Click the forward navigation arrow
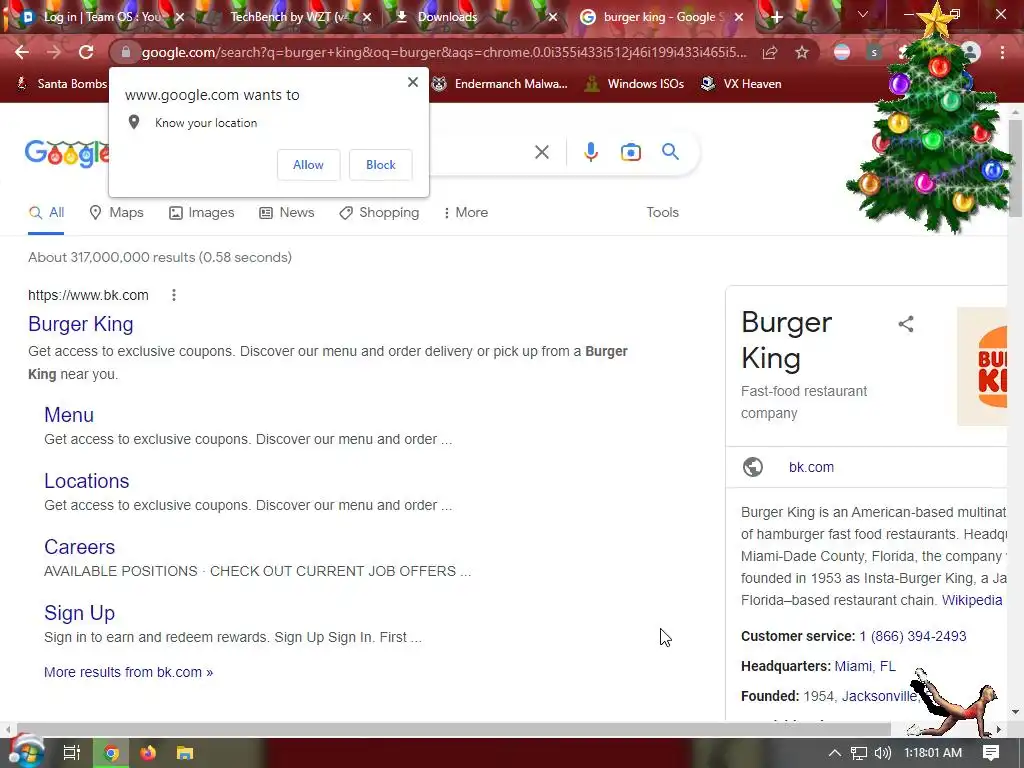1024x768 pixels. 54,52
